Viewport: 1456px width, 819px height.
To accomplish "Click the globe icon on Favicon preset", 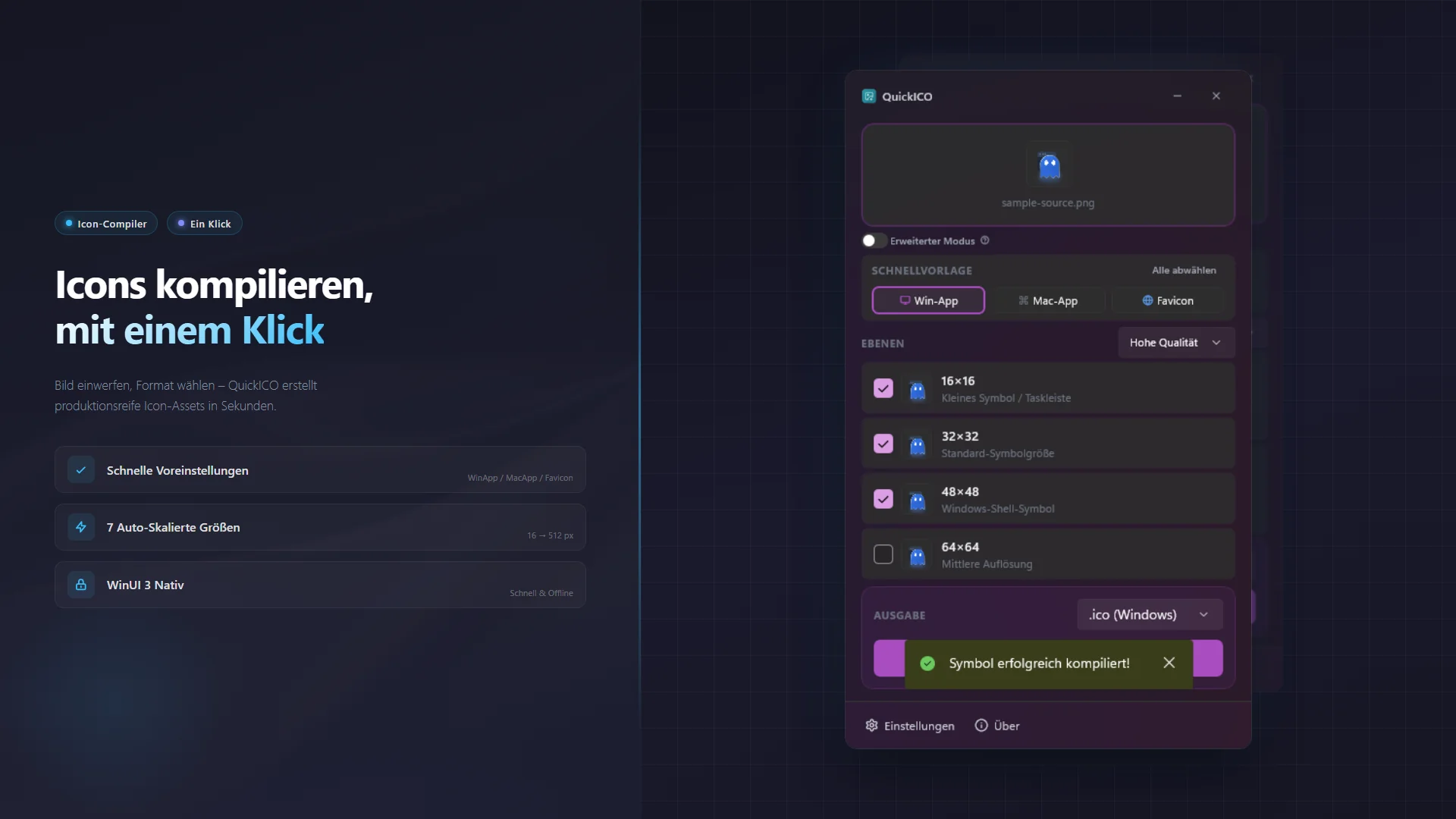I will [1147, 300].
